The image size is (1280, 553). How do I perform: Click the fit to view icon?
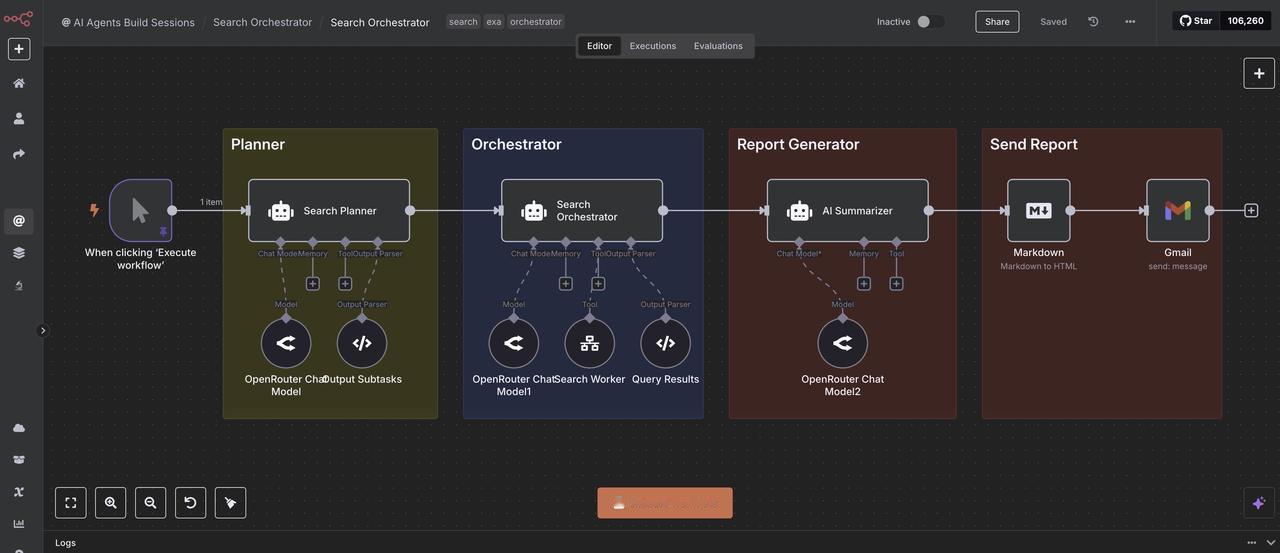coord(71,502)
